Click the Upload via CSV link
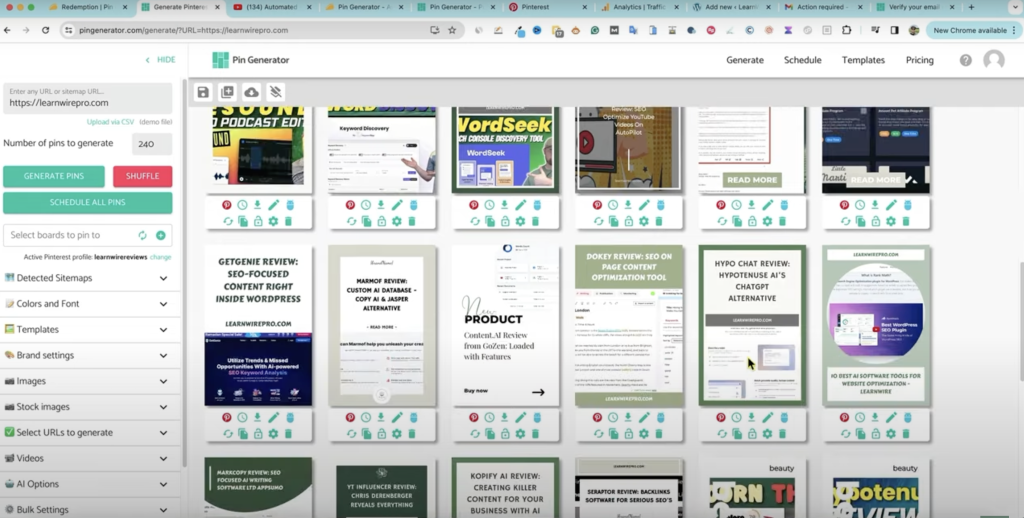 (x=110, y=122)
